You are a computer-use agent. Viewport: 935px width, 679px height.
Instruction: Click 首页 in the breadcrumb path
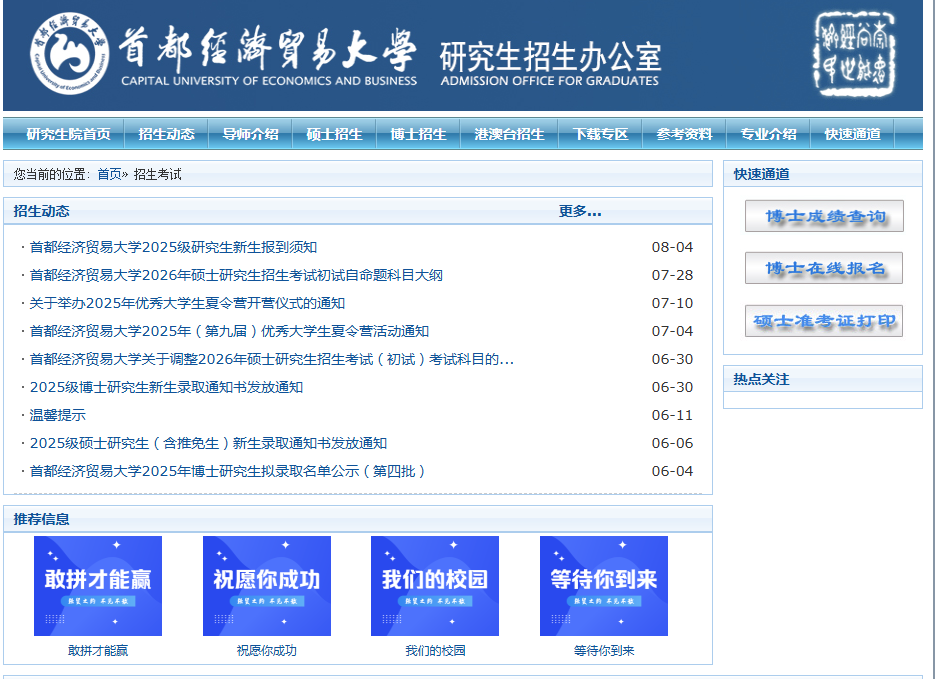point(109,174)
